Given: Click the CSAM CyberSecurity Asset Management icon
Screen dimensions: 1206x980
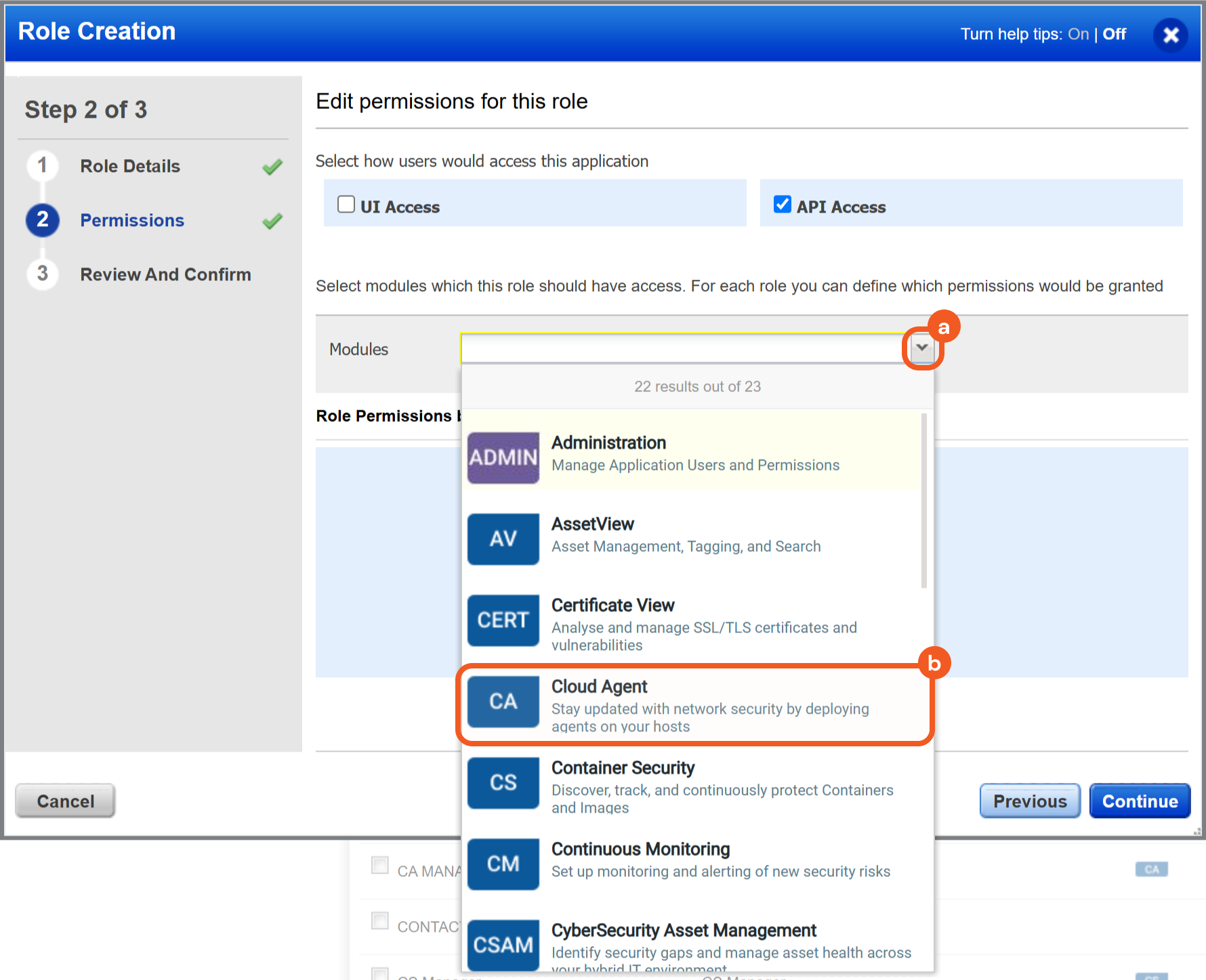Looking at the screenshot, I should click(x=503, y=944).
